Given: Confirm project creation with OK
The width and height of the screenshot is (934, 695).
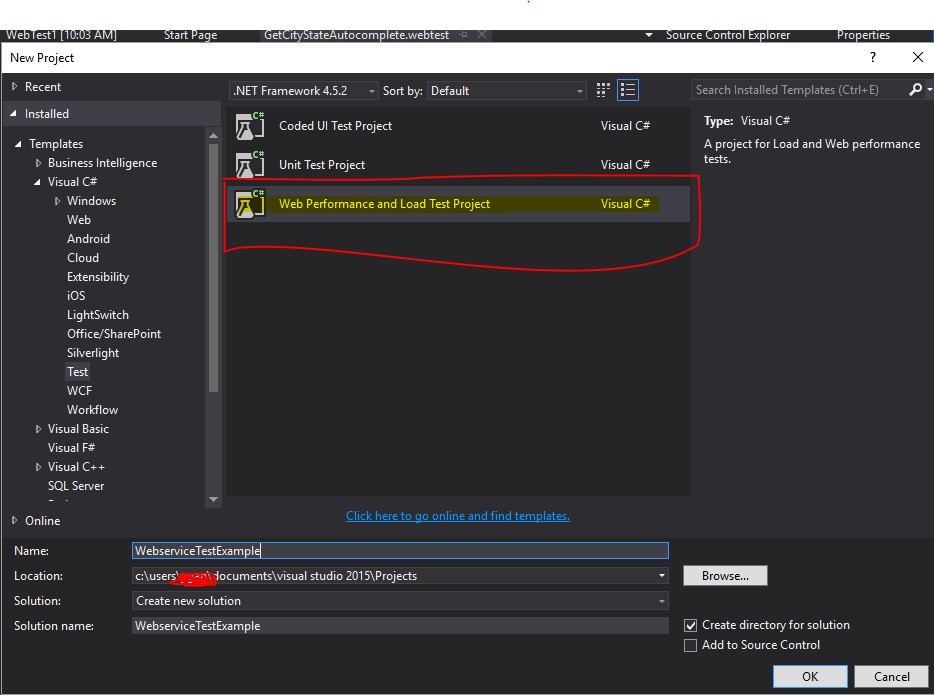Looking at the screenshot, I should (x=810, y=676).
